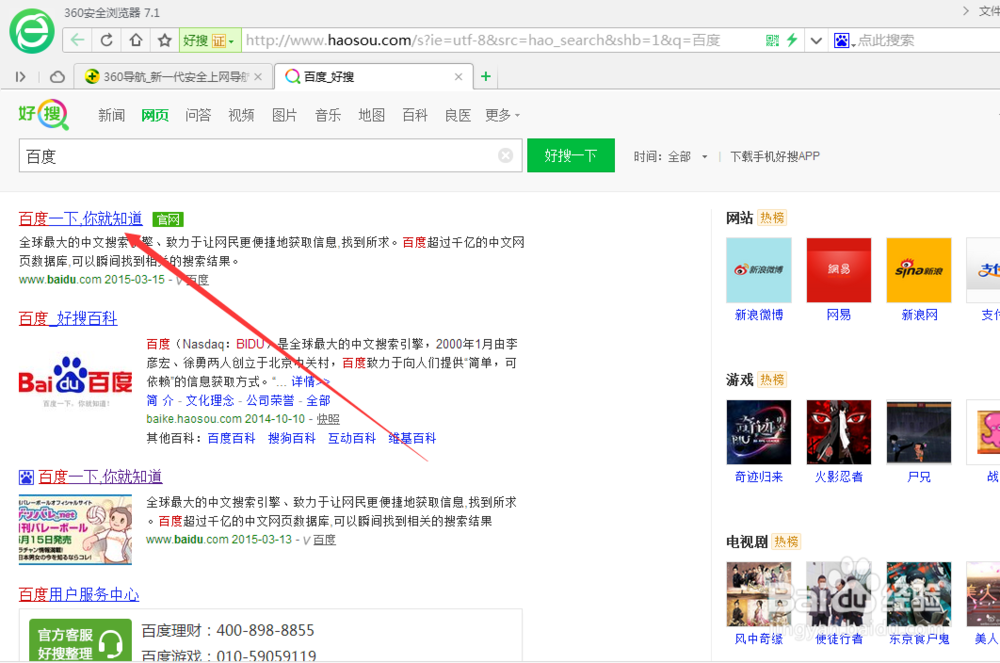Open first result 百度一下,你就知道 官网
Image resolution: width=1000 pixels, height=663 pixels.
(x=80, y=219)
